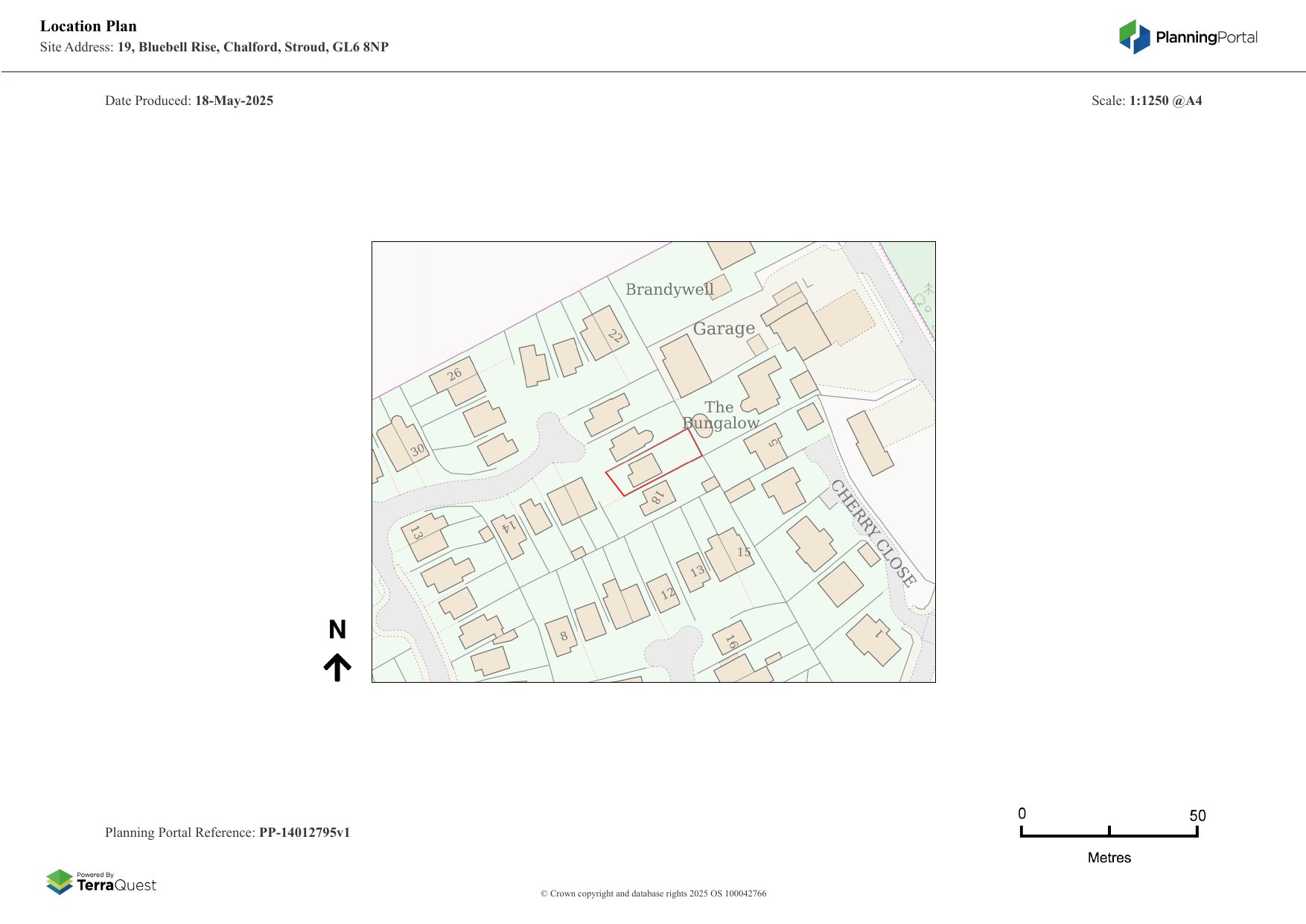Click the PlanningPortal logo
The image size is (1306, 924).
[x=1188, y=37]
